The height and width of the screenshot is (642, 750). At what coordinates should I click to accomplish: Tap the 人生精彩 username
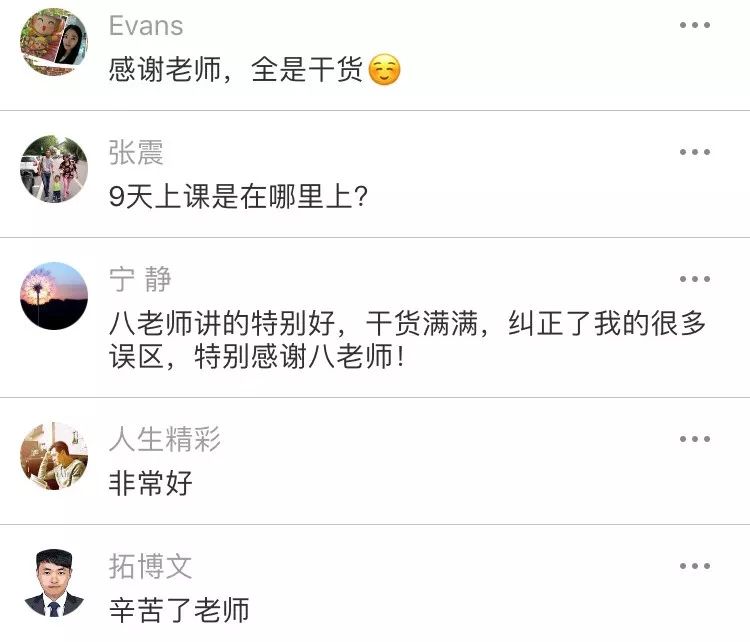click(x=164, y=439)
